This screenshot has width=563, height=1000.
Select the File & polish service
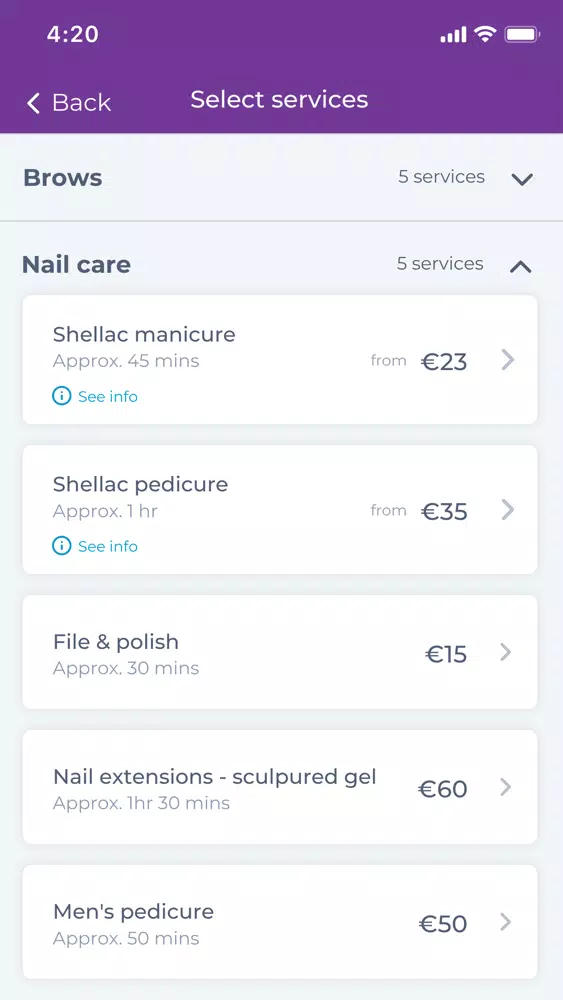(280, 652)
